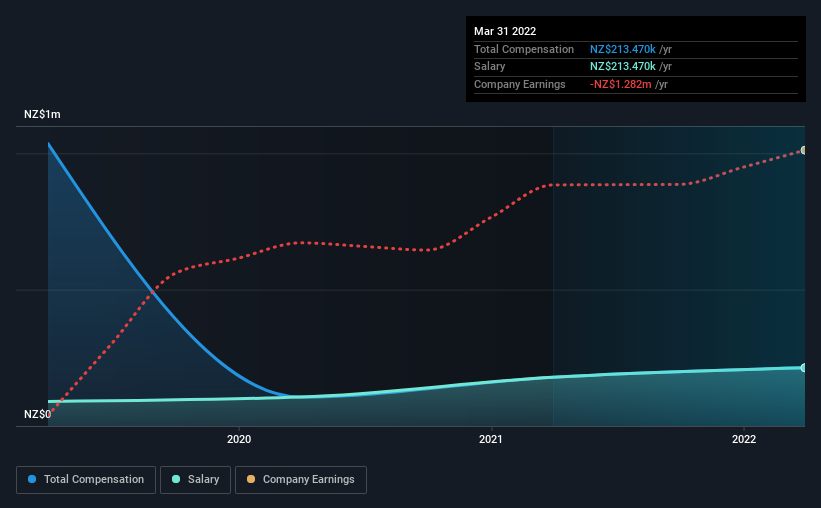
Task: Click the Company Earnings tooltip row label
Action: pos(519,84)
